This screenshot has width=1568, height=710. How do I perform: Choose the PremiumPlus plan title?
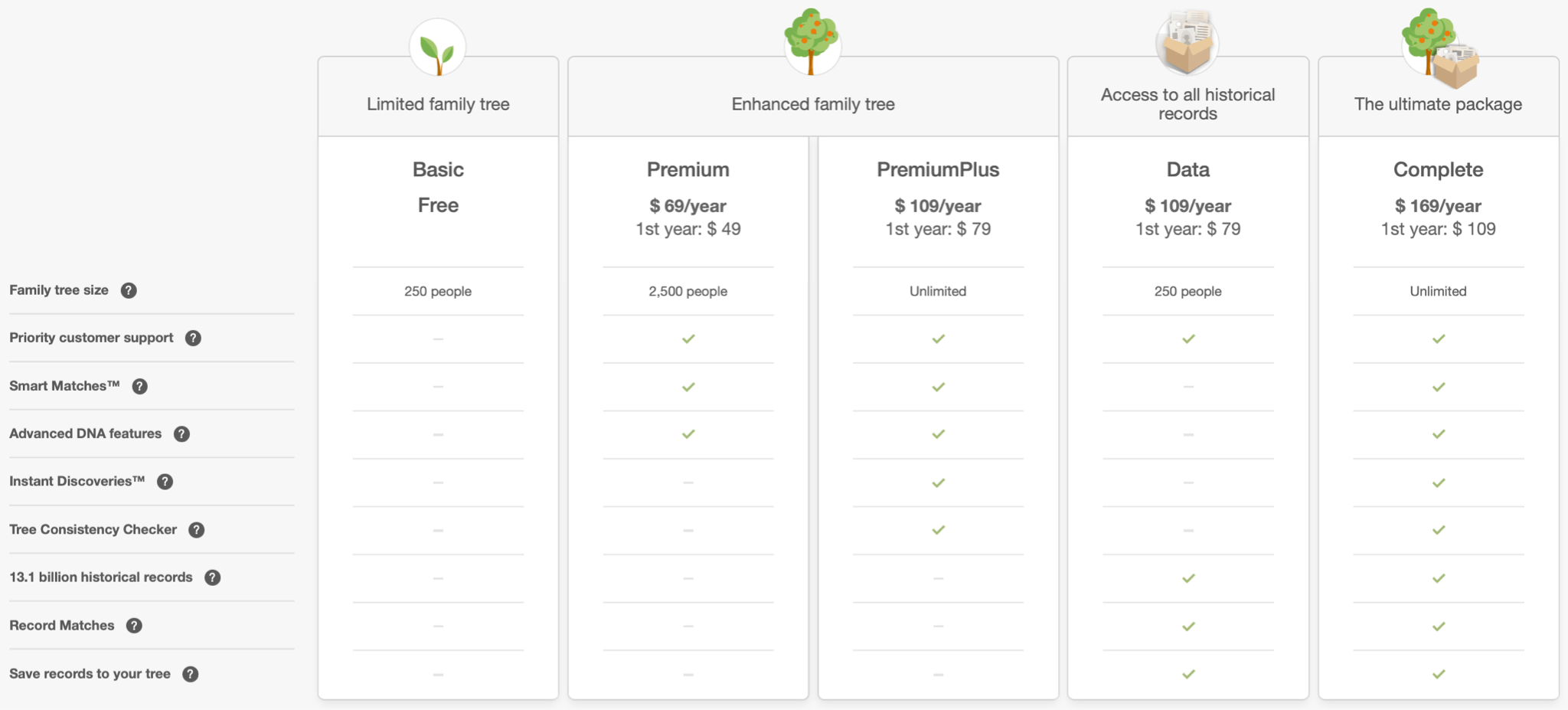pos(938,169)
